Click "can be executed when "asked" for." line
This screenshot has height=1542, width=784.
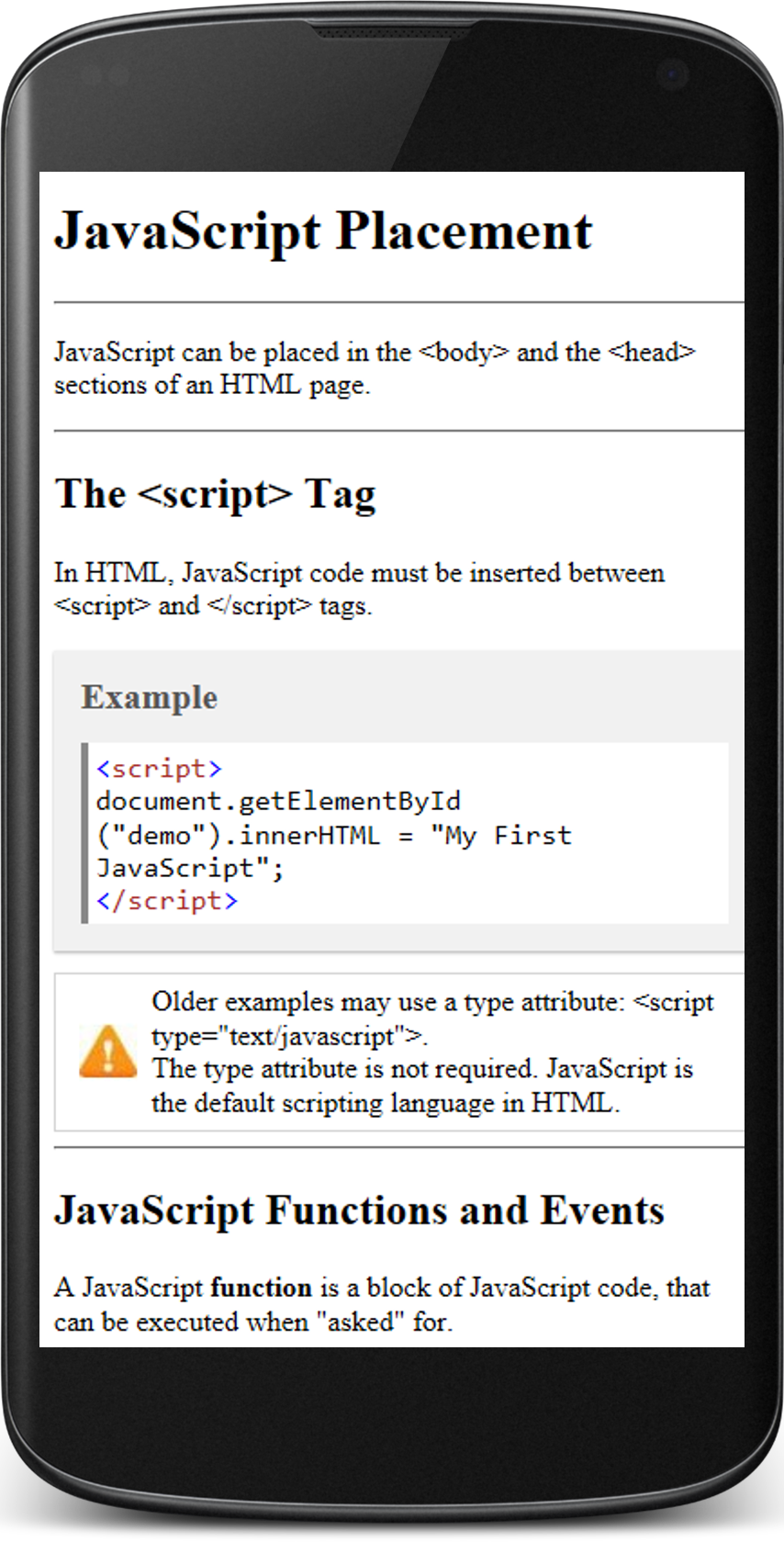(x=253, y=1322)
